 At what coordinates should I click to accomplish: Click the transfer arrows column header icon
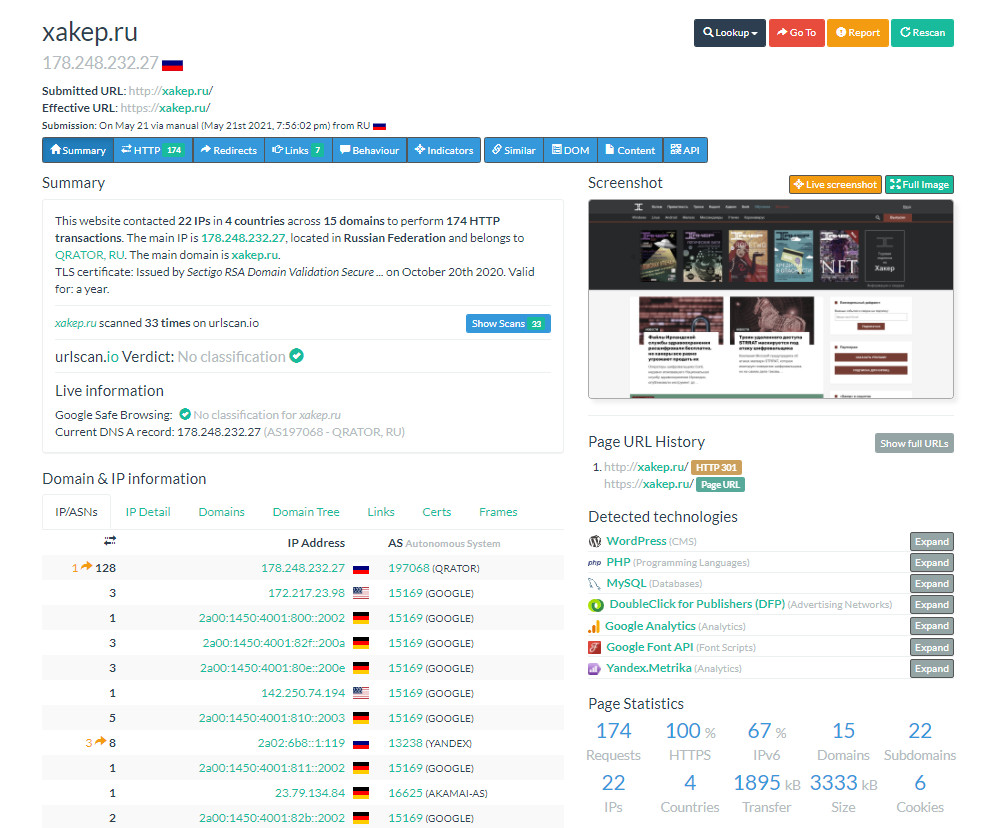pos(110,541)
